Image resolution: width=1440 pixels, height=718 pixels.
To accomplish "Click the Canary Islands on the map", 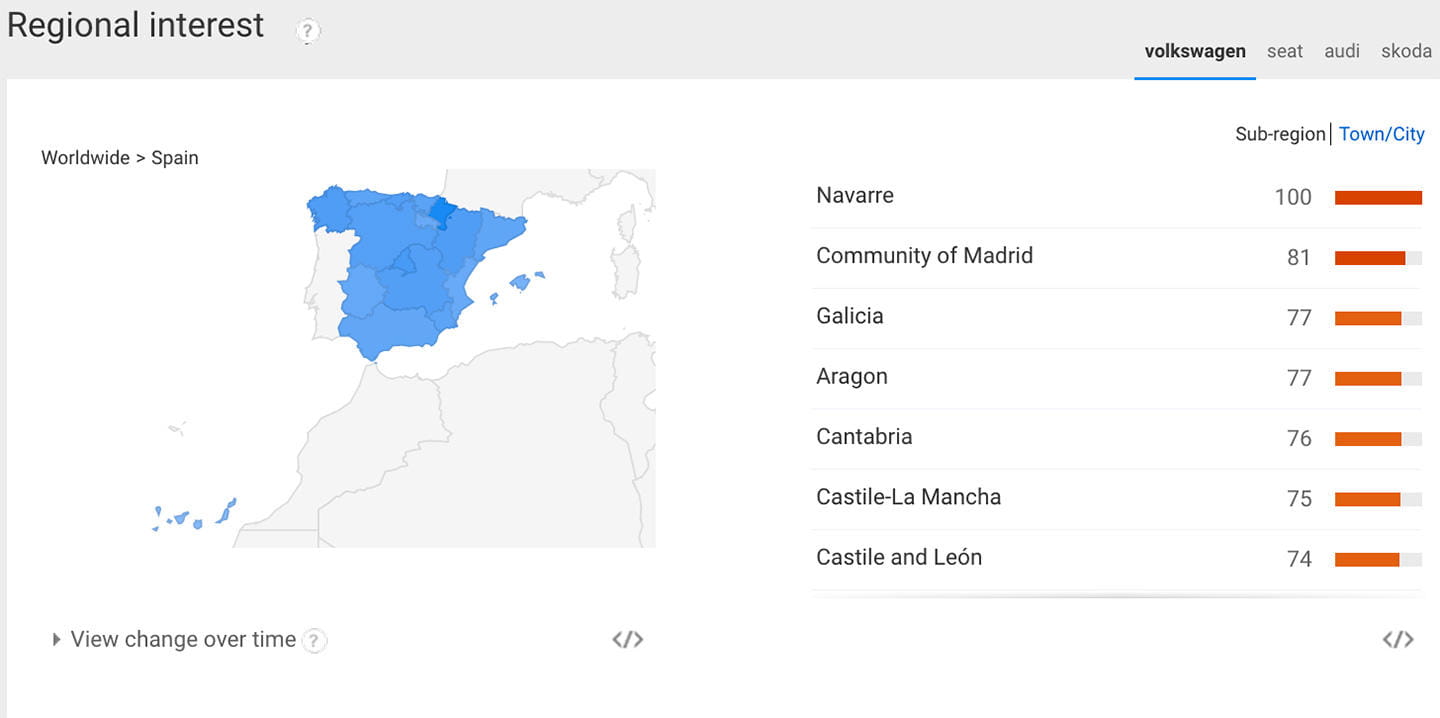I will pos(195,516).
